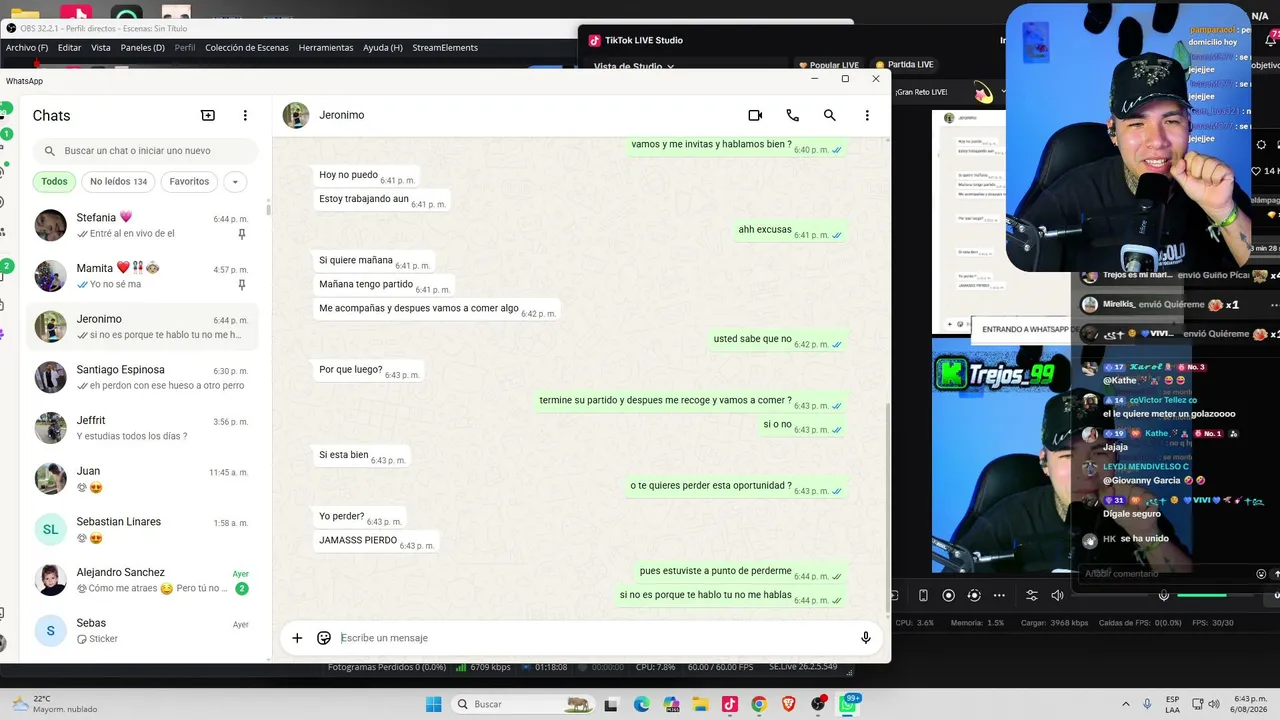Click the WhatsApp taskbar icon

[x=848, y=704]
